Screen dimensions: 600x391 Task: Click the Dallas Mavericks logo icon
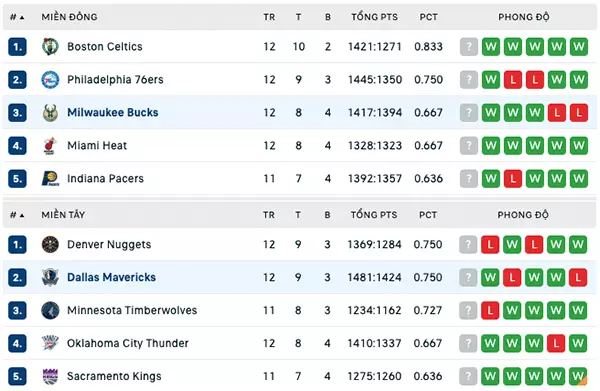(50, 277)
